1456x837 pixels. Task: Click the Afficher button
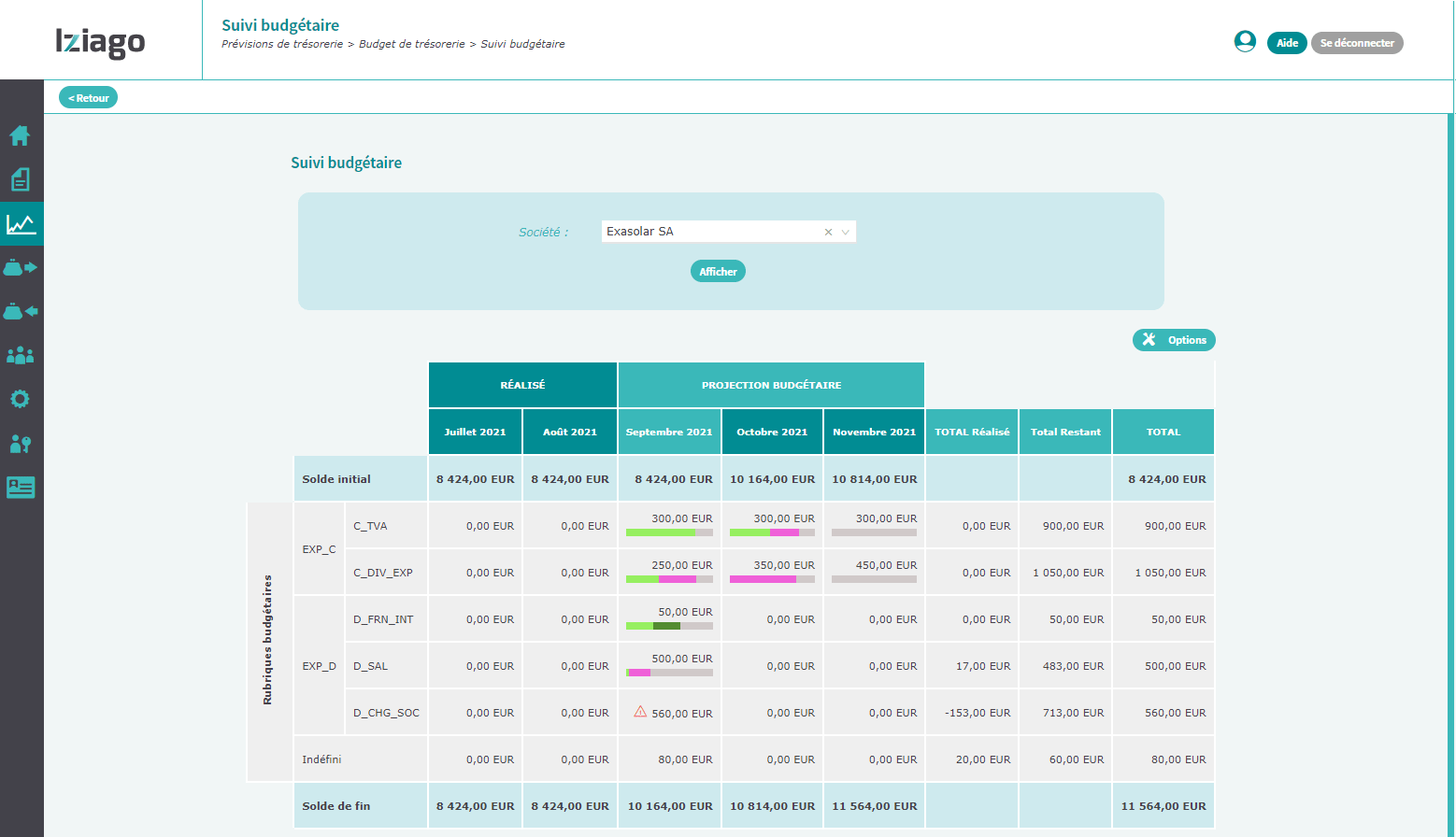click(718, 271)
